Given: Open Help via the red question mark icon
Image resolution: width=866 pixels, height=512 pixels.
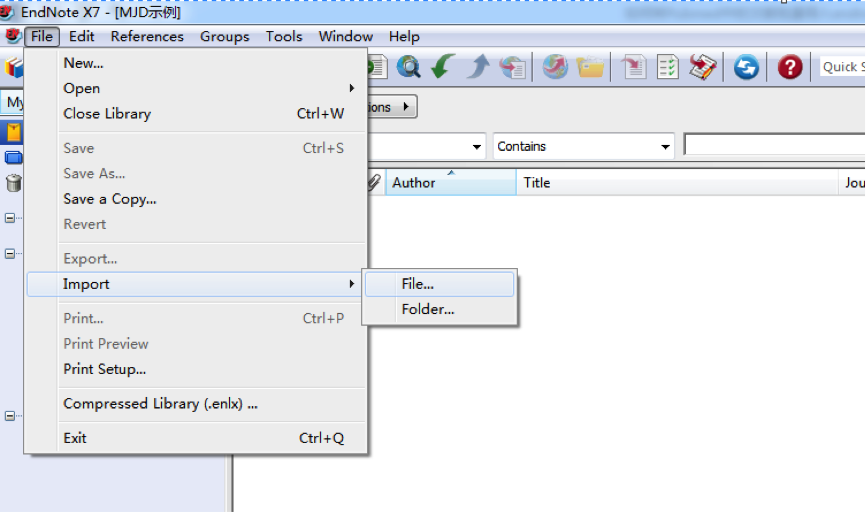Looking at the screenshot, I should point(790,67).
